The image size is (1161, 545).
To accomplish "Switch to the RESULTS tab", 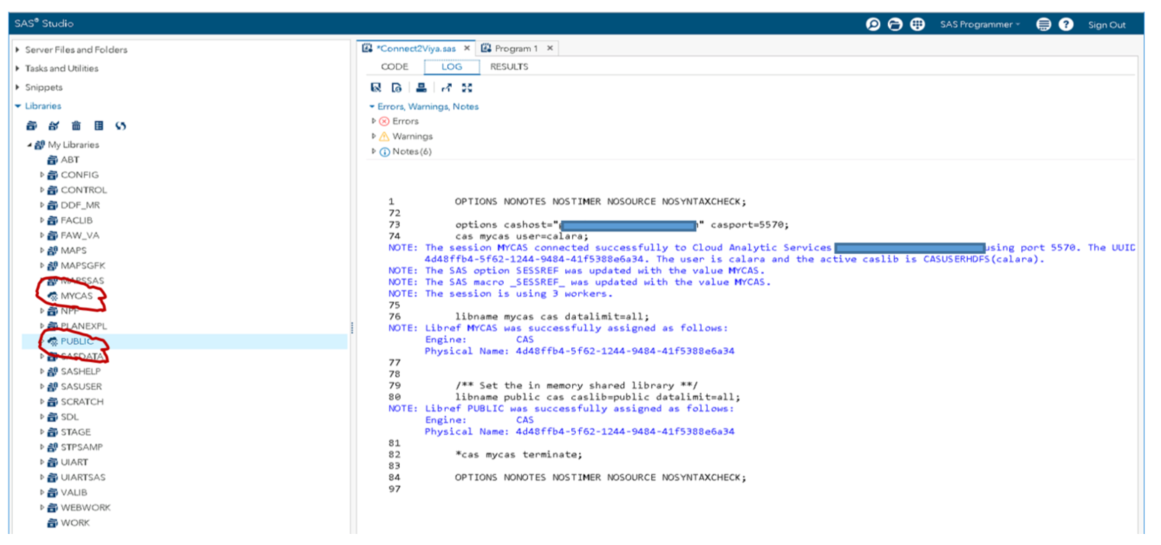I will [x=509, y=67].
